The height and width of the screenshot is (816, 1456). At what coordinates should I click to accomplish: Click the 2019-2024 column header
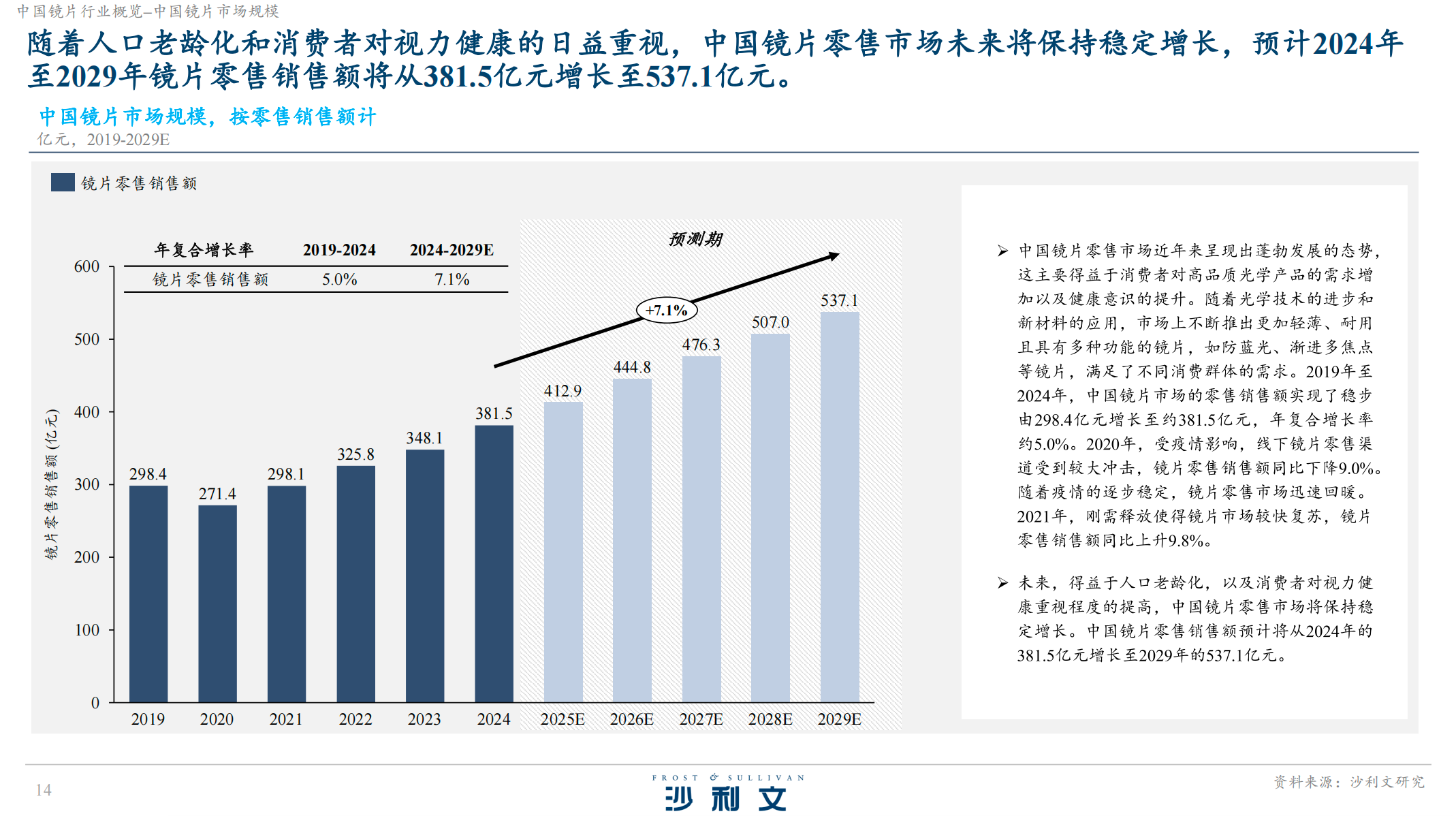tap(339, 250)
